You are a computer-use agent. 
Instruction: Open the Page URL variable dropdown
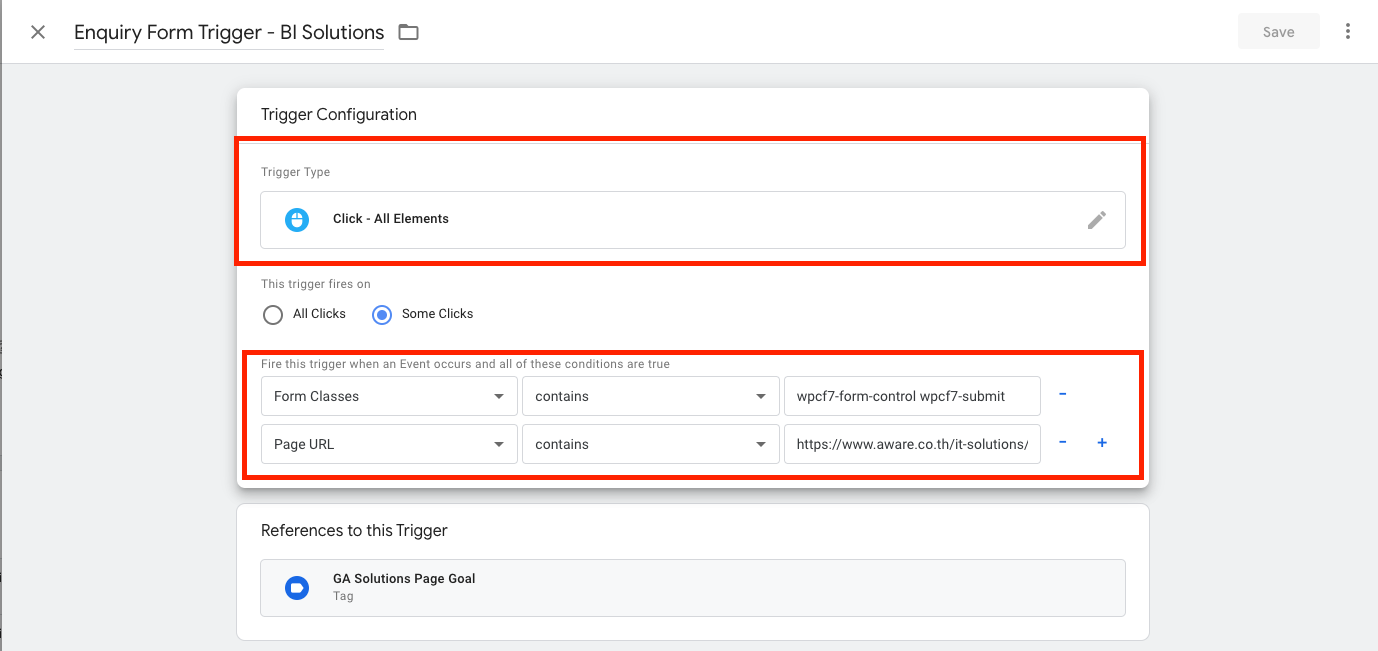point(389,444)
